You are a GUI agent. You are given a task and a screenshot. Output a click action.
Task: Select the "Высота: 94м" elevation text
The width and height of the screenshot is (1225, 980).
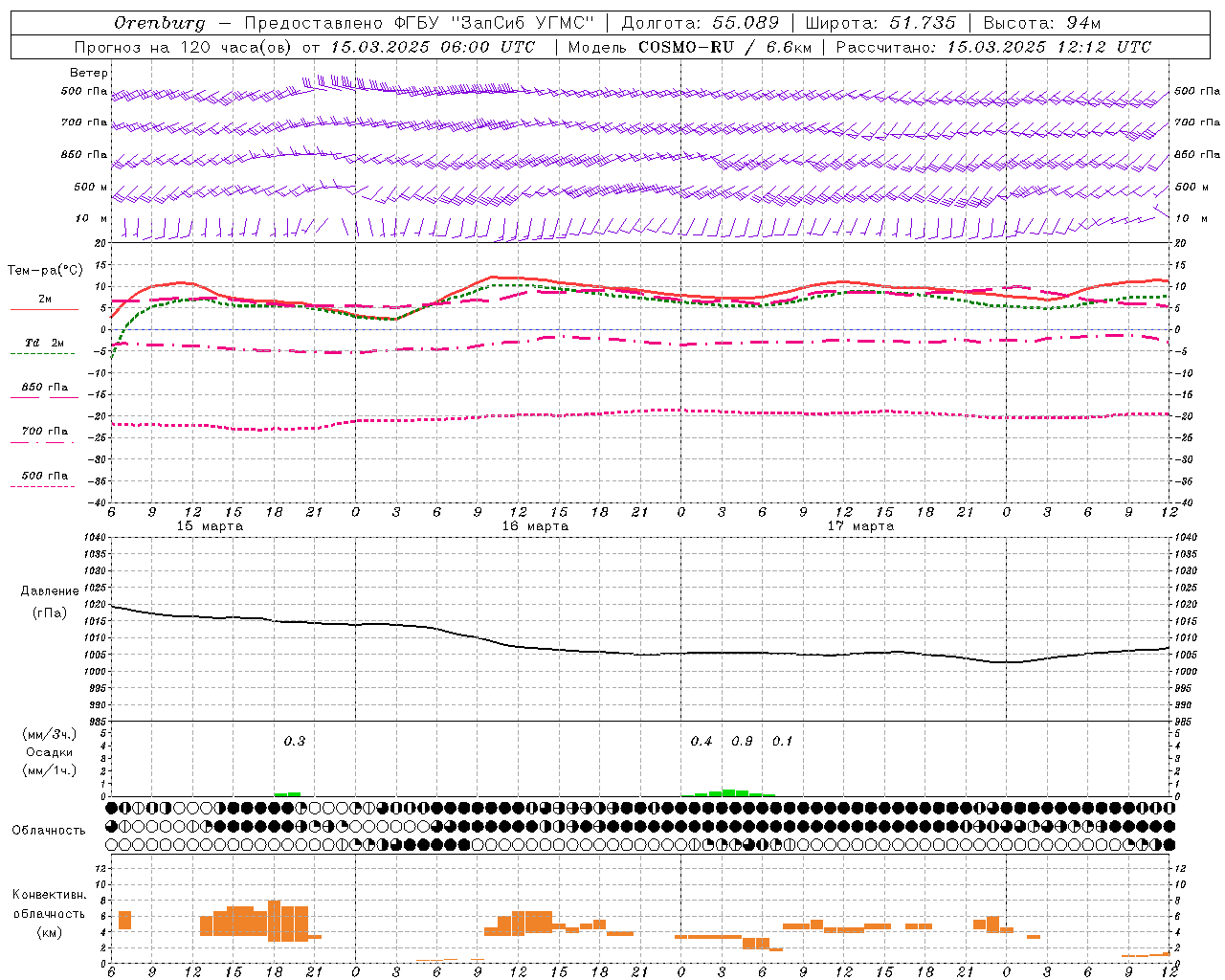pos(1042,23)
